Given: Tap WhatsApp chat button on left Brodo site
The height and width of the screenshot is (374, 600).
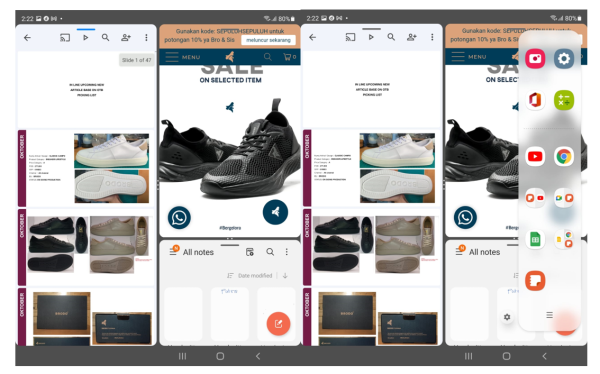Looking at the screenshot, I should tap(179, 218).
